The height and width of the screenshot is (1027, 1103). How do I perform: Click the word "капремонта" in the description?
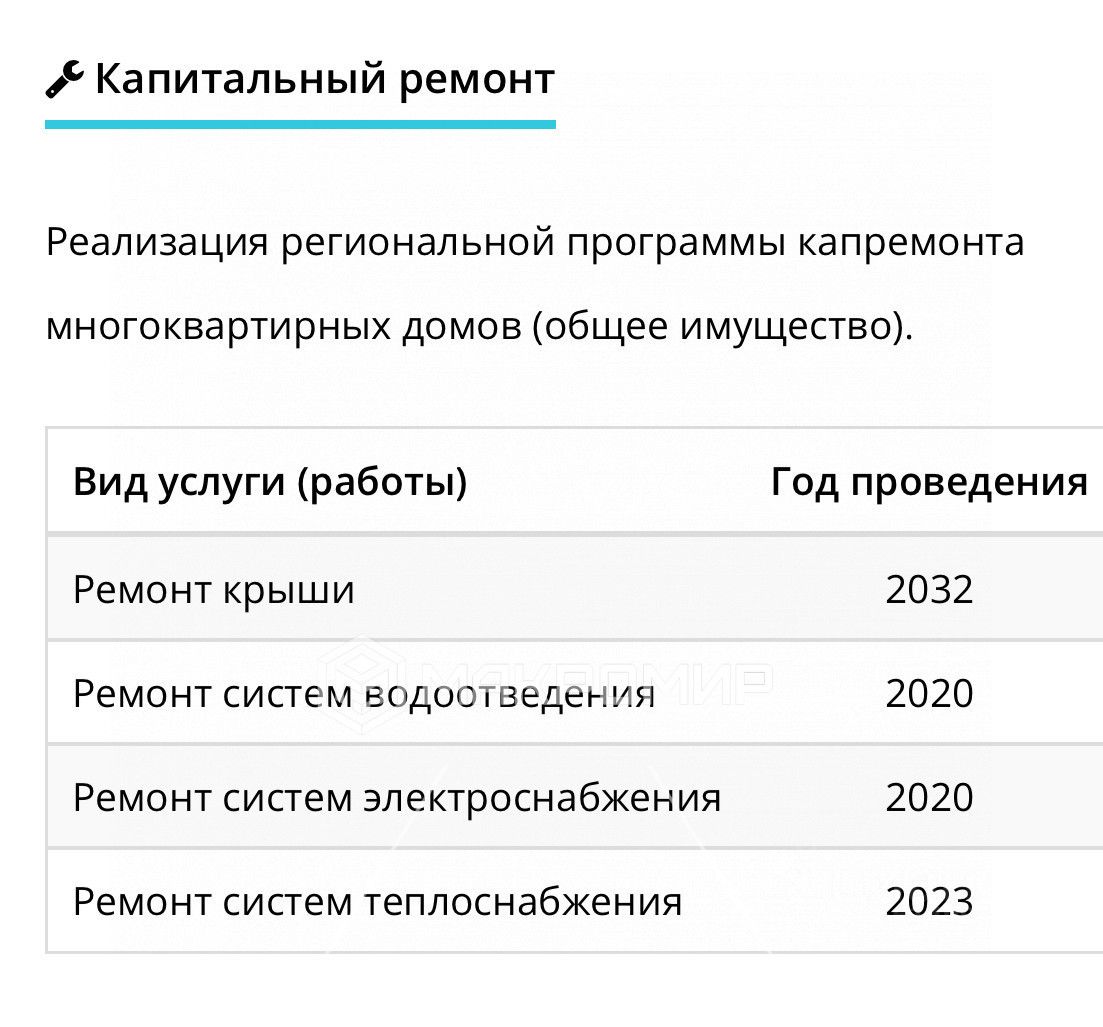[x=911, y=242]
